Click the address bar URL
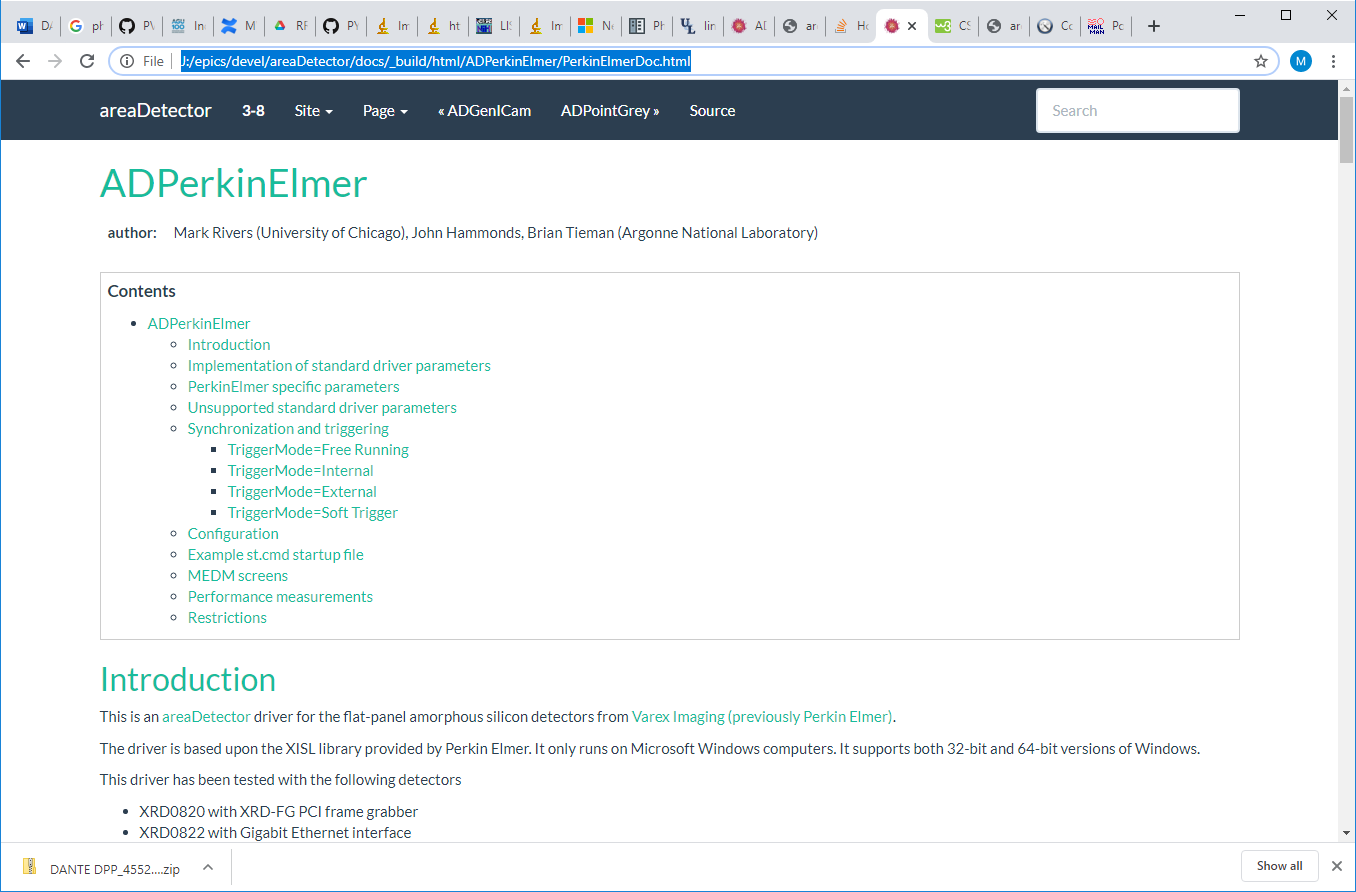The width and height of the screenshot is (1356, 892). [x=436, y=61]
